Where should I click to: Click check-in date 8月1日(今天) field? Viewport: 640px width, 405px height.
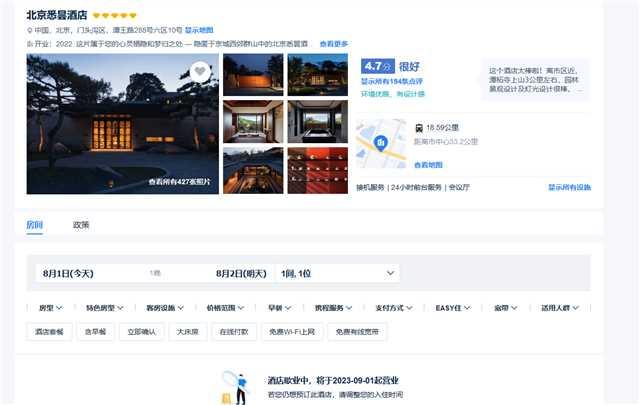coord(68,272)
